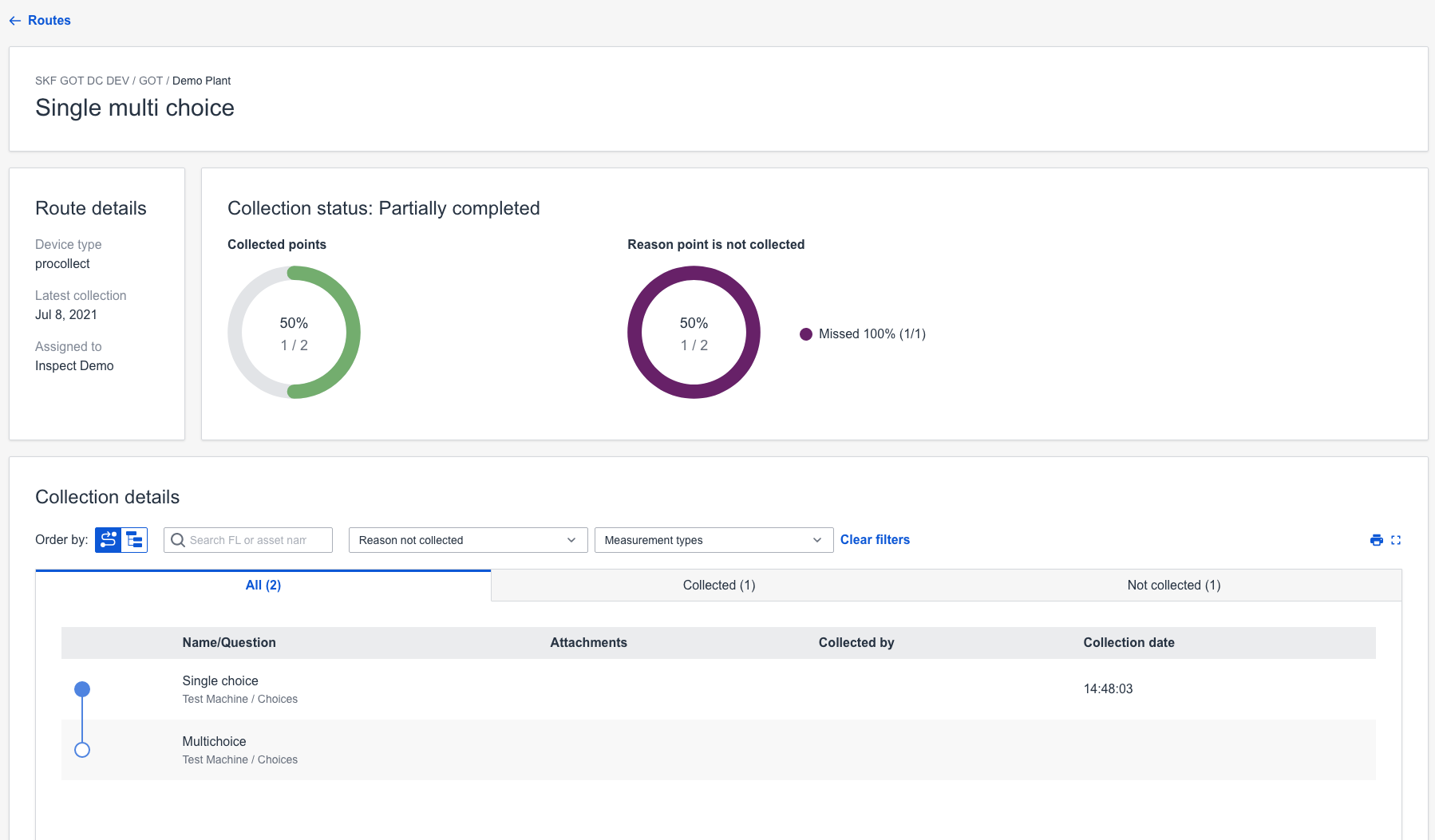The width and height of the screenshot is (1435, 840).
Task: Click the empty Multichoice route marker
Action: click(82, 750)
